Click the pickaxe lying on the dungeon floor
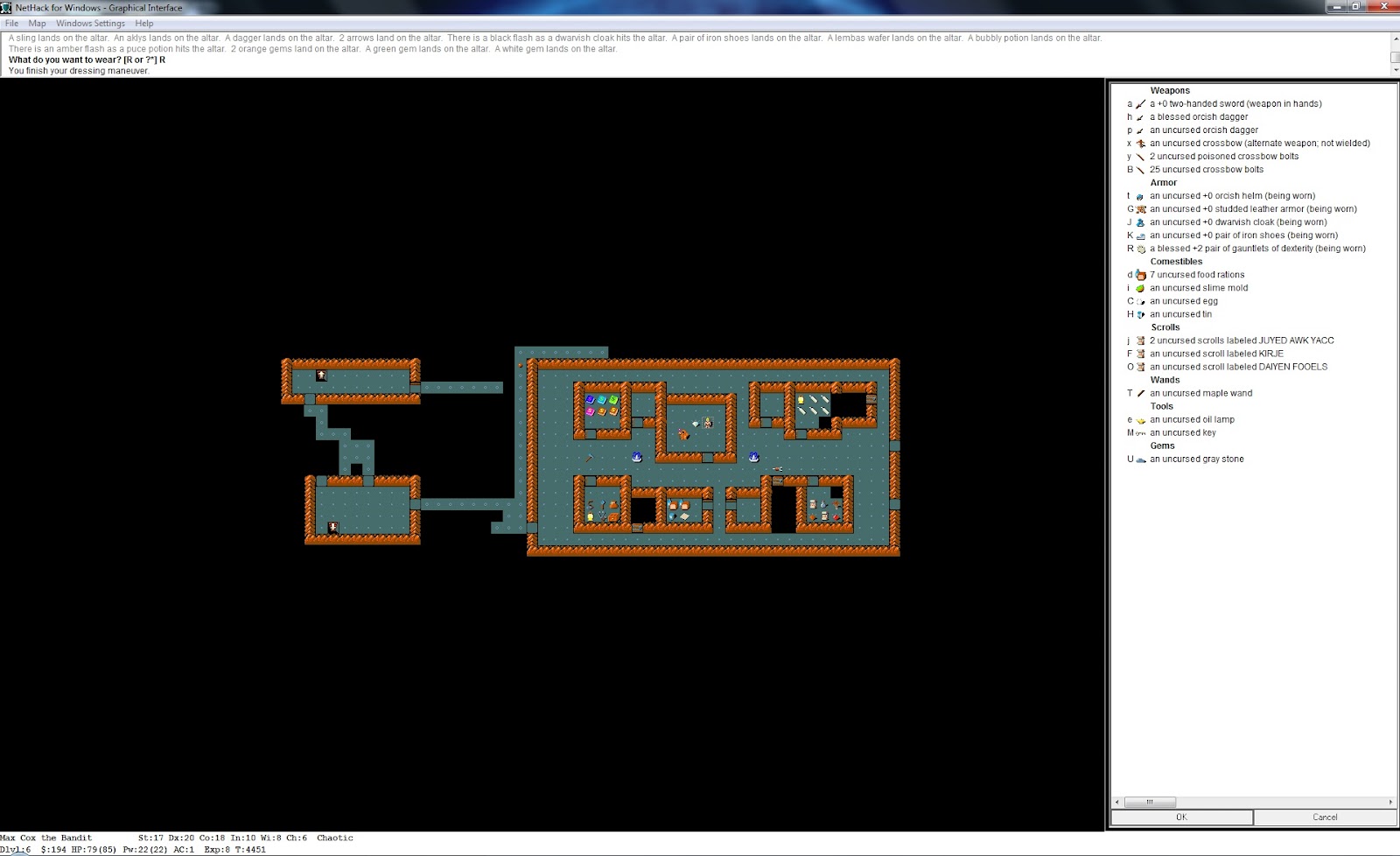This screenshot has height=856, width=1400. click(590, 457)
